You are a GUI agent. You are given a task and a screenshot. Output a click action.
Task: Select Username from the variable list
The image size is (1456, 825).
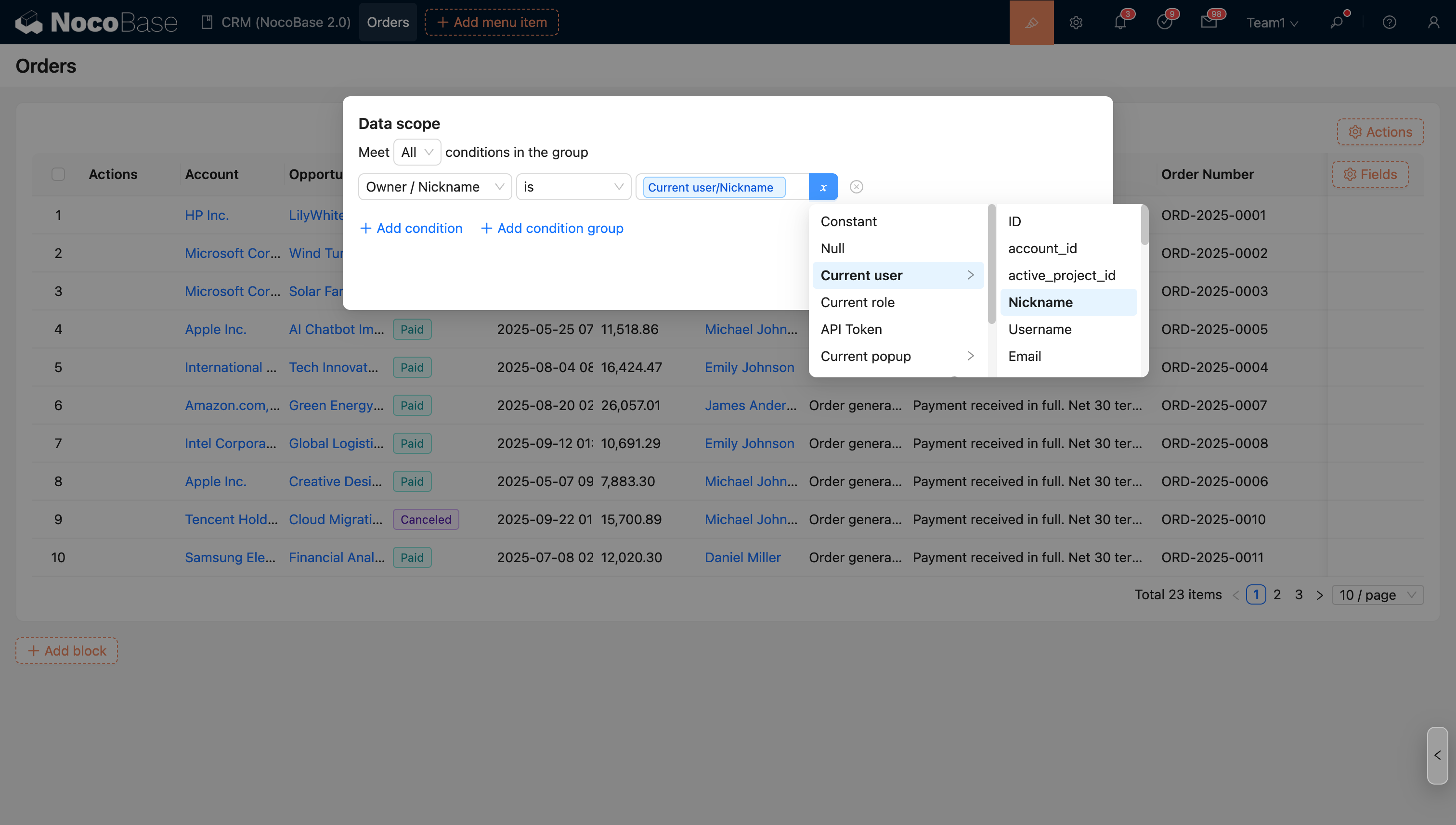coord(1040,329)
